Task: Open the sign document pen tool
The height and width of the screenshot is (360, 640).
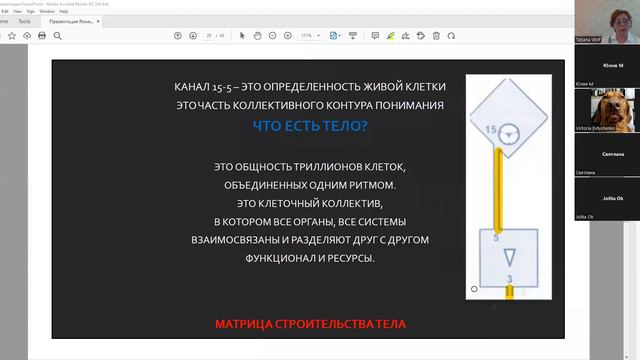Action: [x=406, y=36]
